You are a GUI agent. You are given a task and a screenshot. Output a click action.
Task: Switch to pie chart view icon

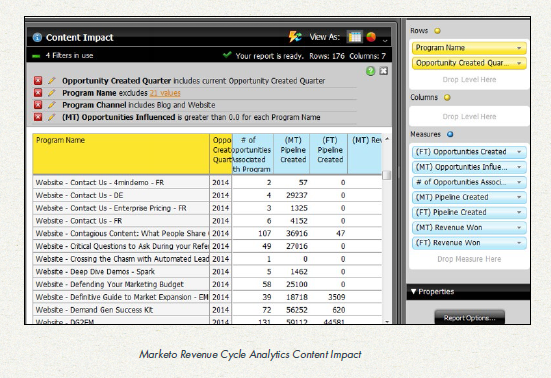[x=371, y=37]
